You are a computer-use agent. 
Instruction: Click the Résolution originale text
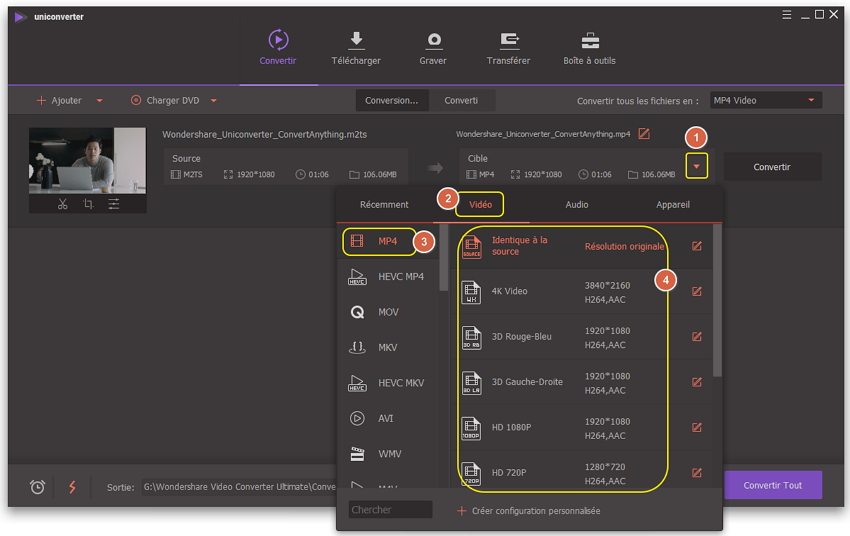[624, 247]
